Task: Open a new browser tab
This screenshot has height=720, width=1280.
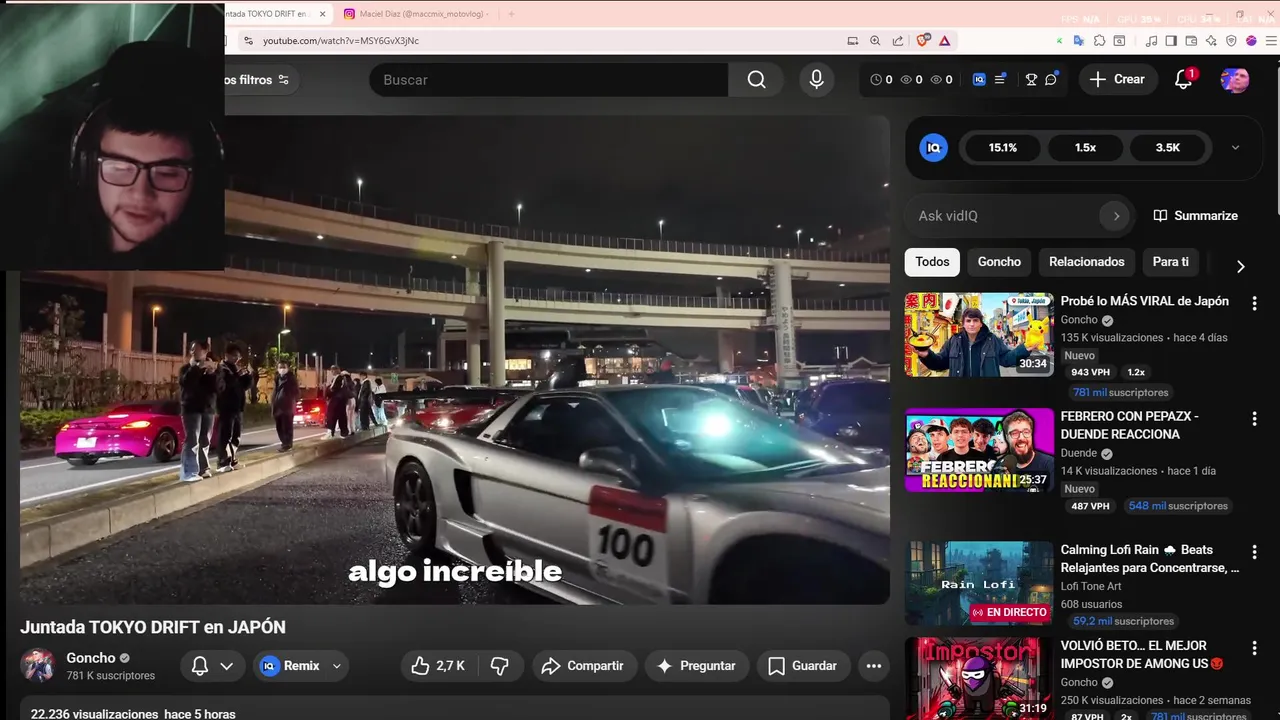Action: [511, 14]
